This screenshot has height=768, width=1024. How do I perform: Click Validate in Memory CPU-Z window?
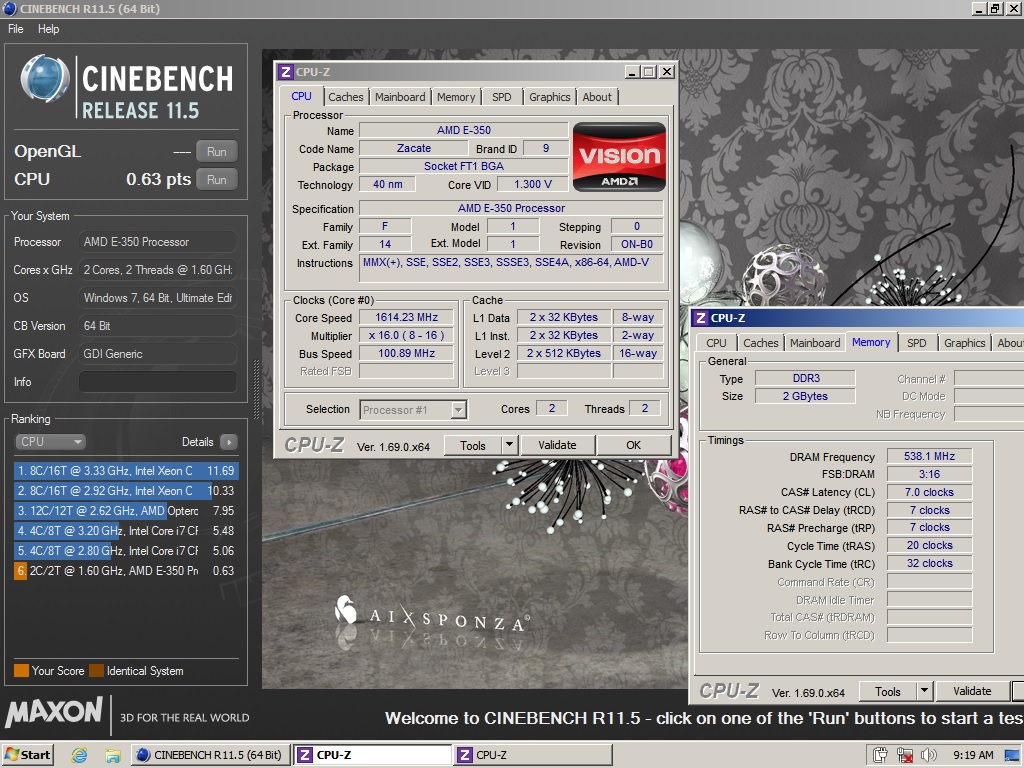972,692
